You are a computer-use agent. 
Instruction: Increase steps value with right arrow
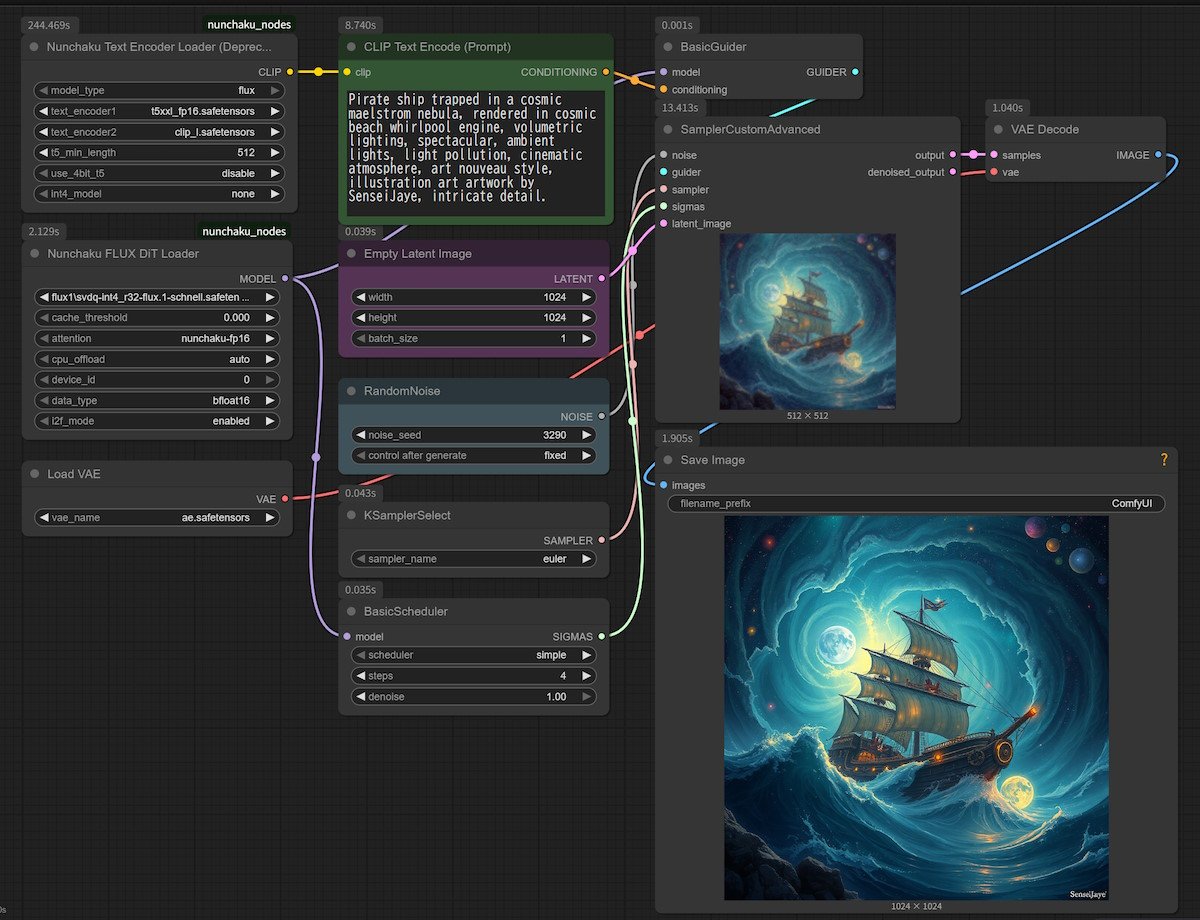pos(587,676)
